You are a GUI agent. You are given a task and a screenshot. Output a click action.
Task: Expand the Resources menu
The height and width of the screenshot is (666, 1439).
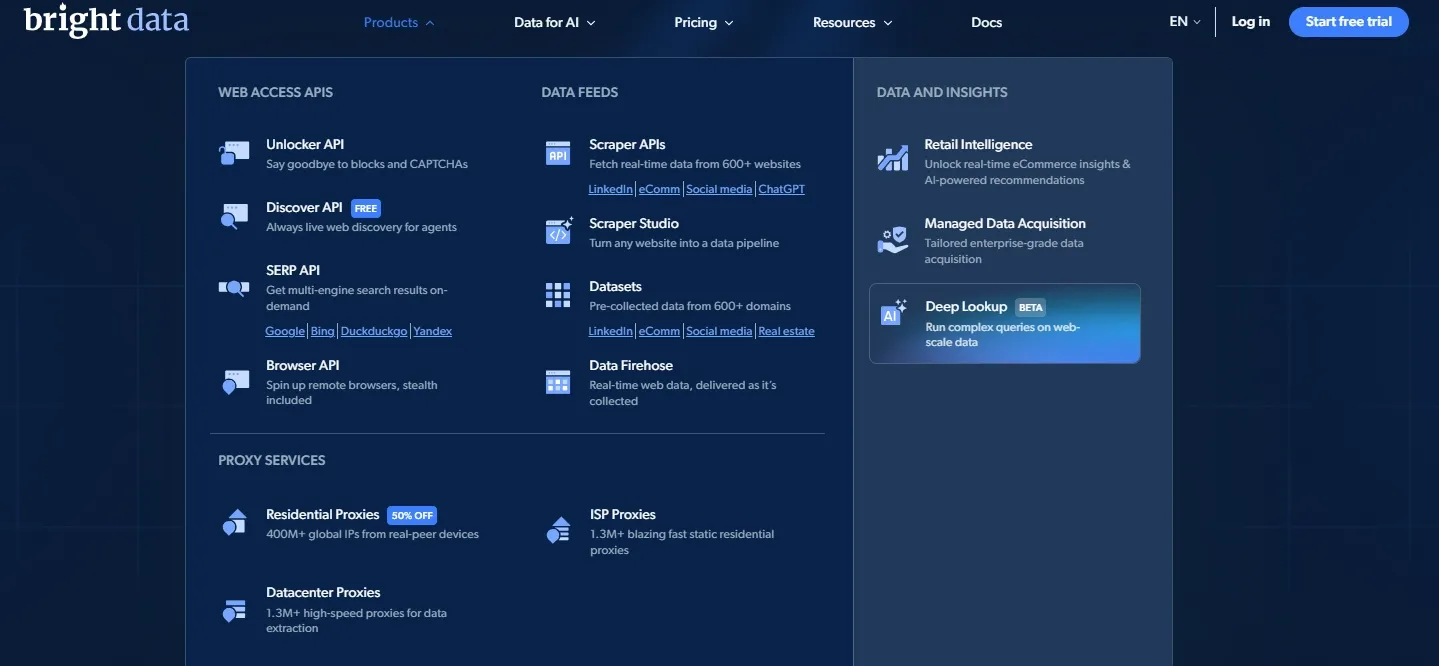[x=853, y=22]
